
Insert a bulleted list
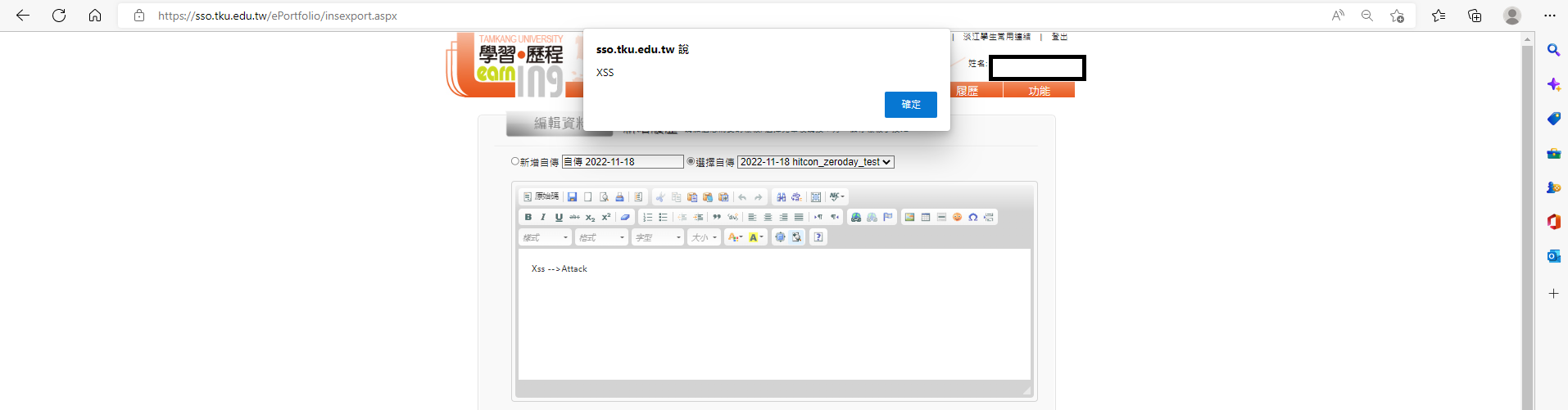pyautogui.click(x=664, y=217)
